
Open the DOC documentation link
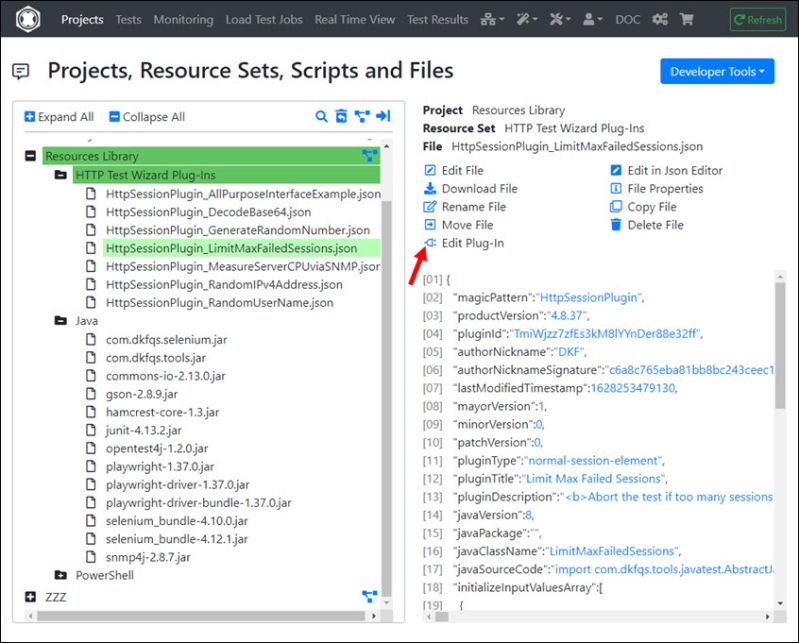(627, 19)
